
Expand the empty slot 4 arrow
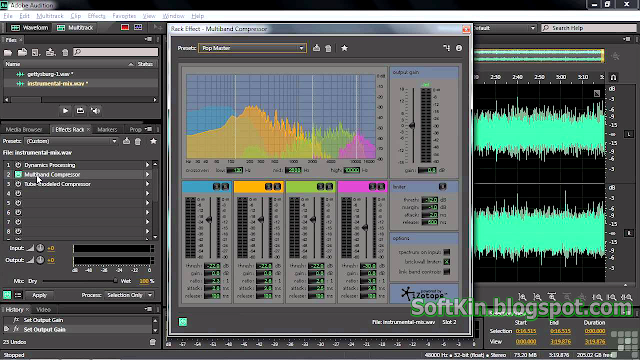click(x=147, y=193)
